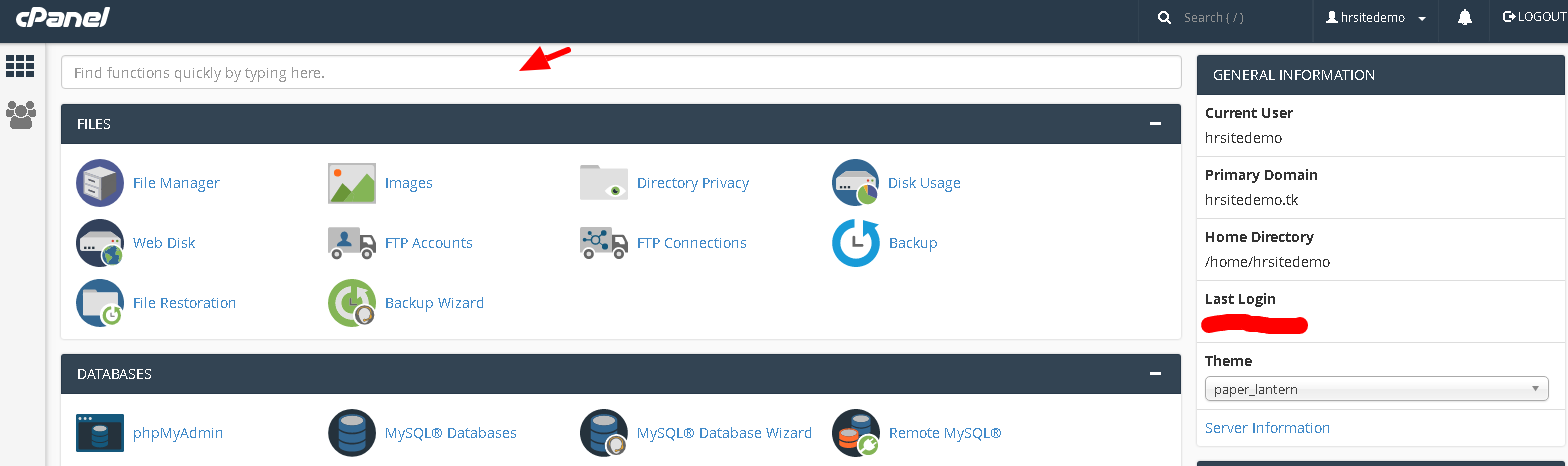Open the MySQL Database Wizard link
Viewport: 1568px width, 466px height.
[724, 433]
